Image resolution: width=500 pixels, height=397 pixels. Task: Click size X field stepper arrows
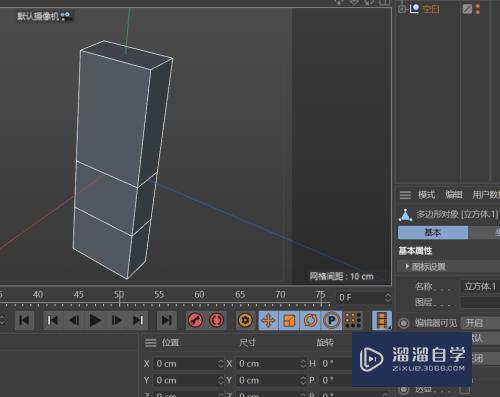(303, 364)
